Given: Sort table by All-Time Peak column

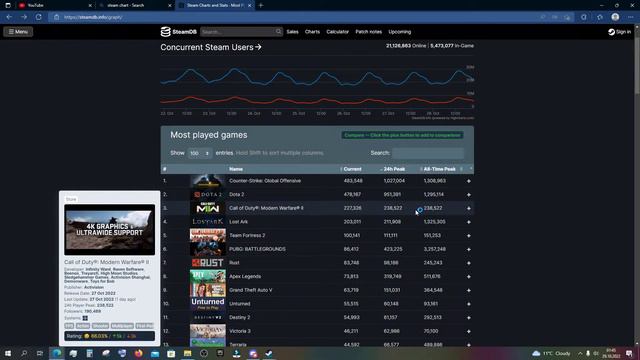Looking at the screenshot, I should click(x=440, y=169).
